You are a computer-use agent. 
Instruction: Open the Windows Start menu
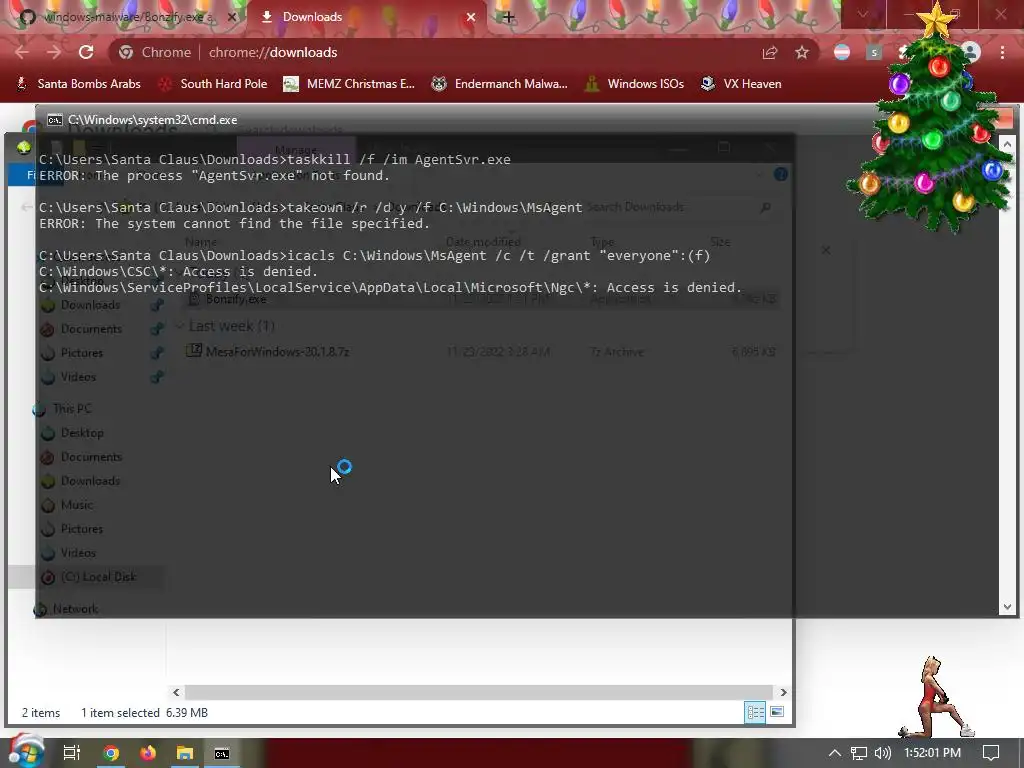26,752
